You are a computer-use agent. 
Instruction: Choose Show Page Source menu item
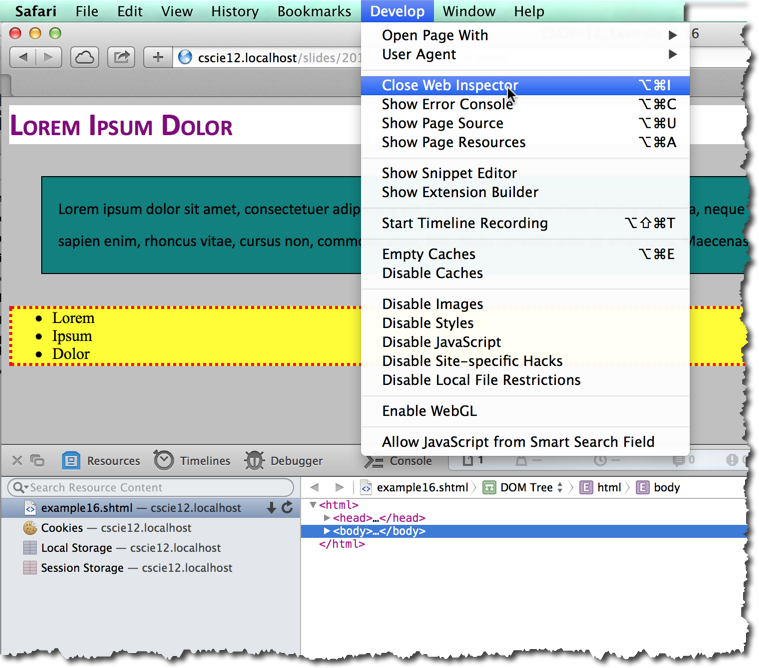(442, 123)
